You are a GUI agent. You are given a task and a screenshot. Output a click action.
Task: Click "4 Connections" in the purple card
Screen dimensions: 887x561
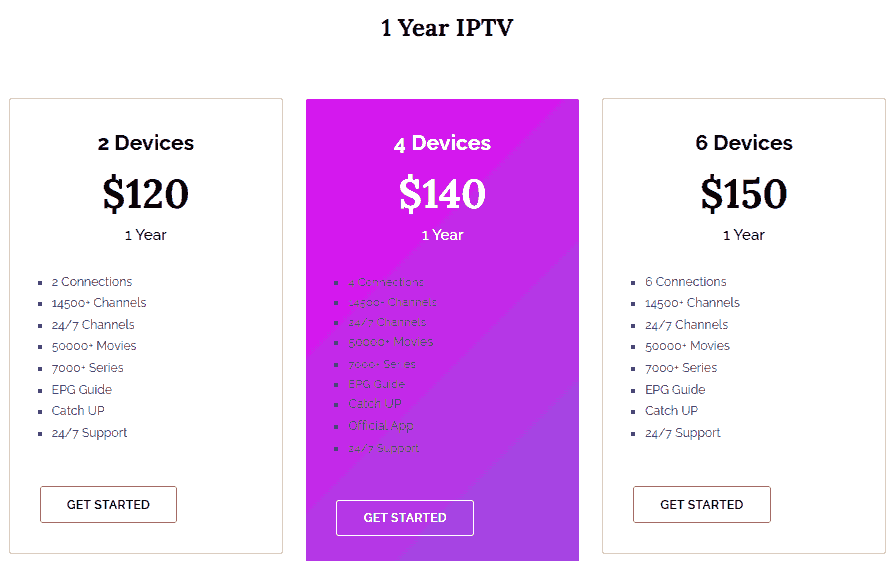coord(386,282)
